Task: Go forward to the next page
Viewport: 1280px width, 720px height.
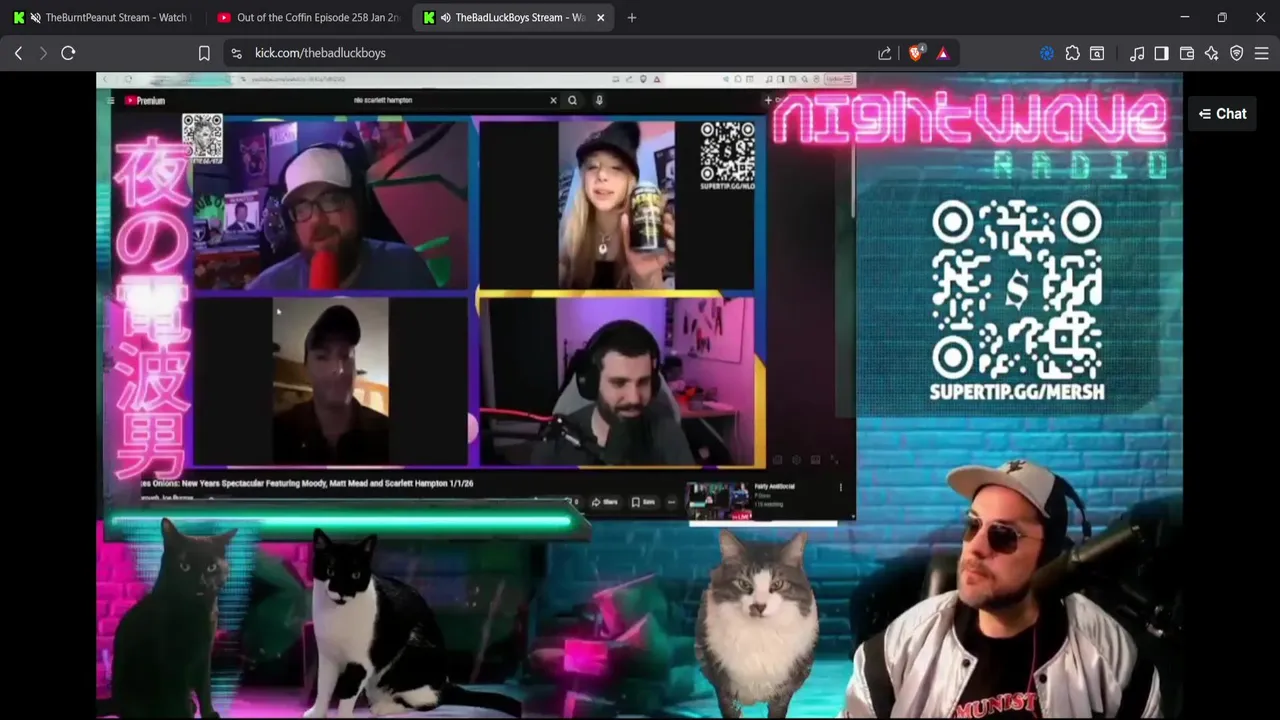Action: coord(43,53)
